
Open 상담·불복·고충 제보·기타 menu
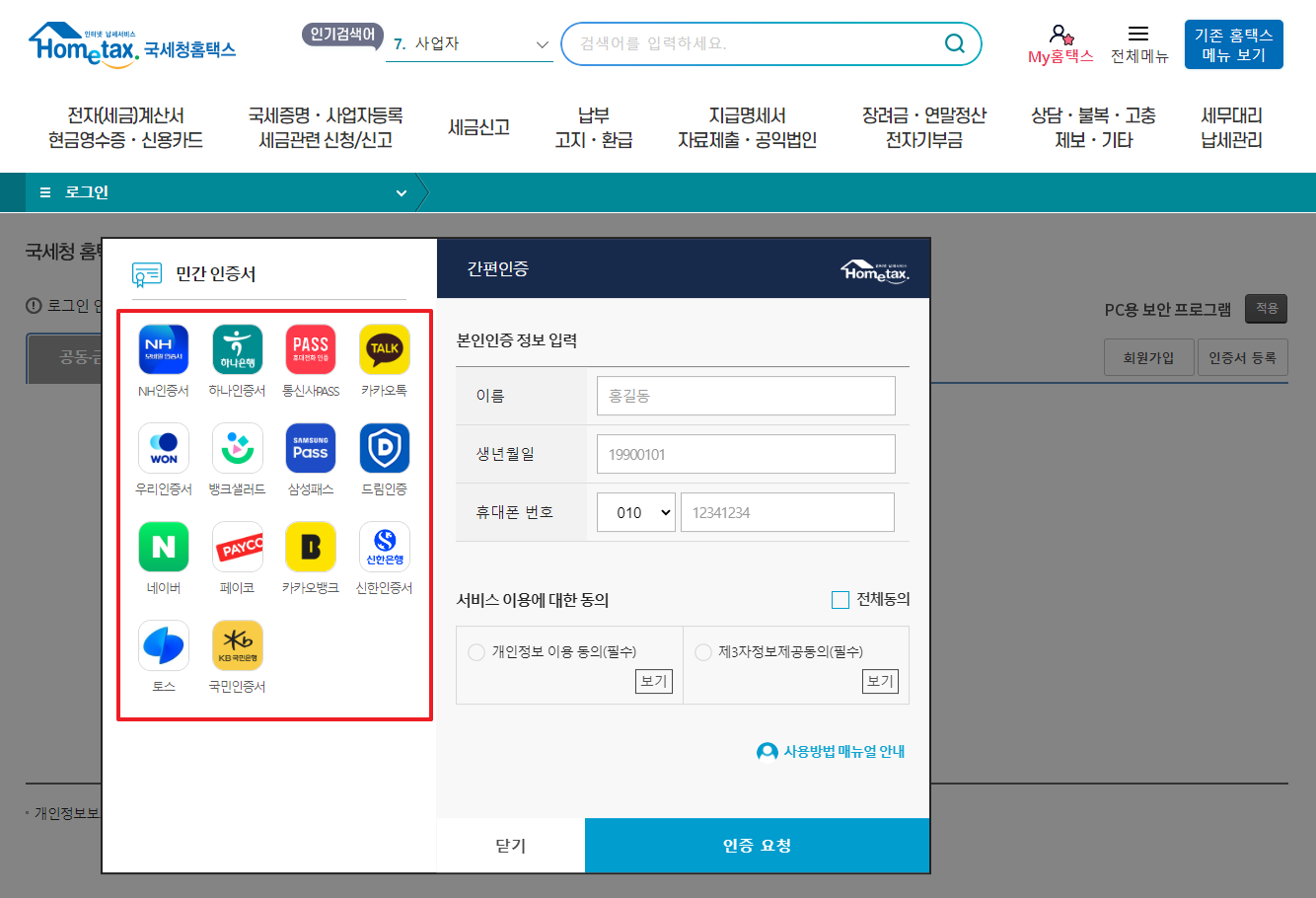pyautogui.click(x=1093, y=128)
